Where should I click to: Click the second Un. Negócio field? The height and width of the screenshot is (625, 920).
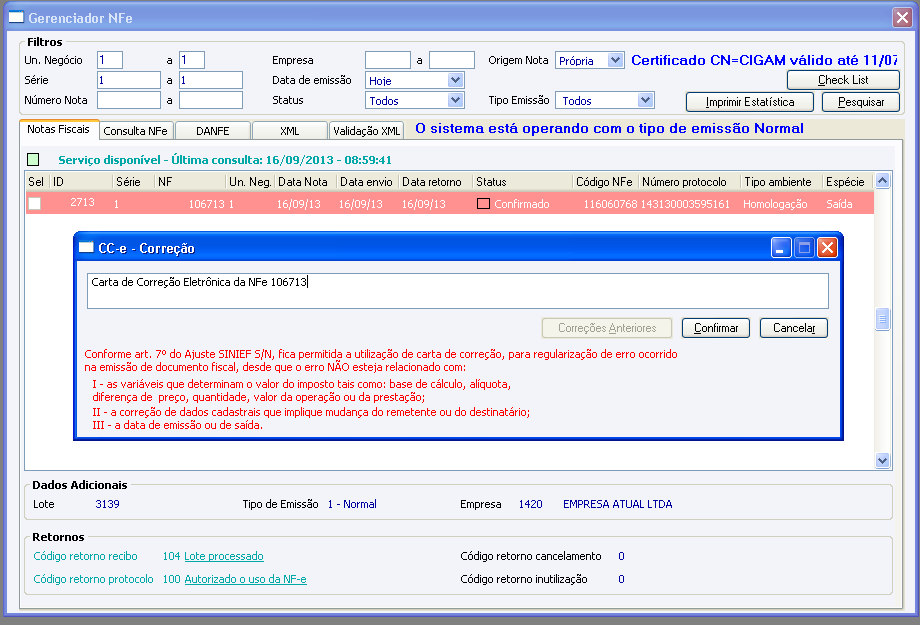point(192,60)
